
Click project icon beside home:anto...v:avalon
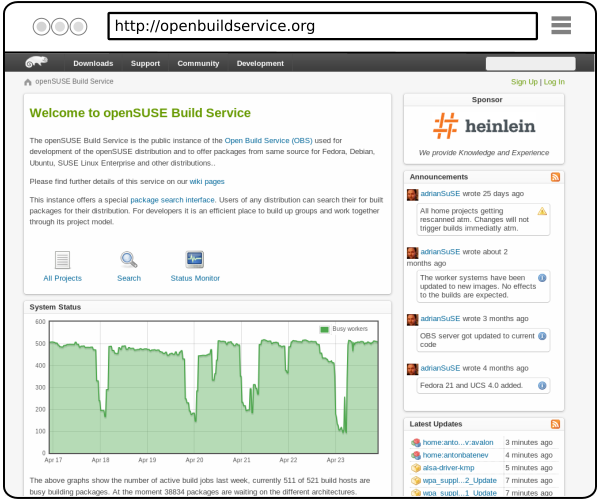(416, 443)
